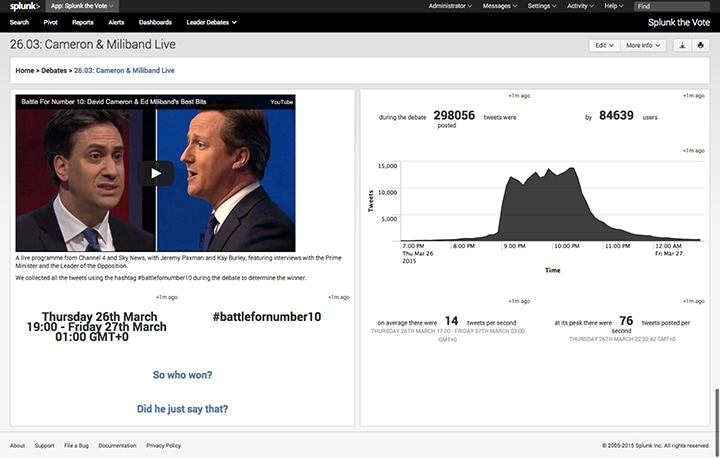Click the #battlefornumber10 hashtag text
Viewport: 720px width, 458px height.
pyautogui.click(x=267, y=317)
